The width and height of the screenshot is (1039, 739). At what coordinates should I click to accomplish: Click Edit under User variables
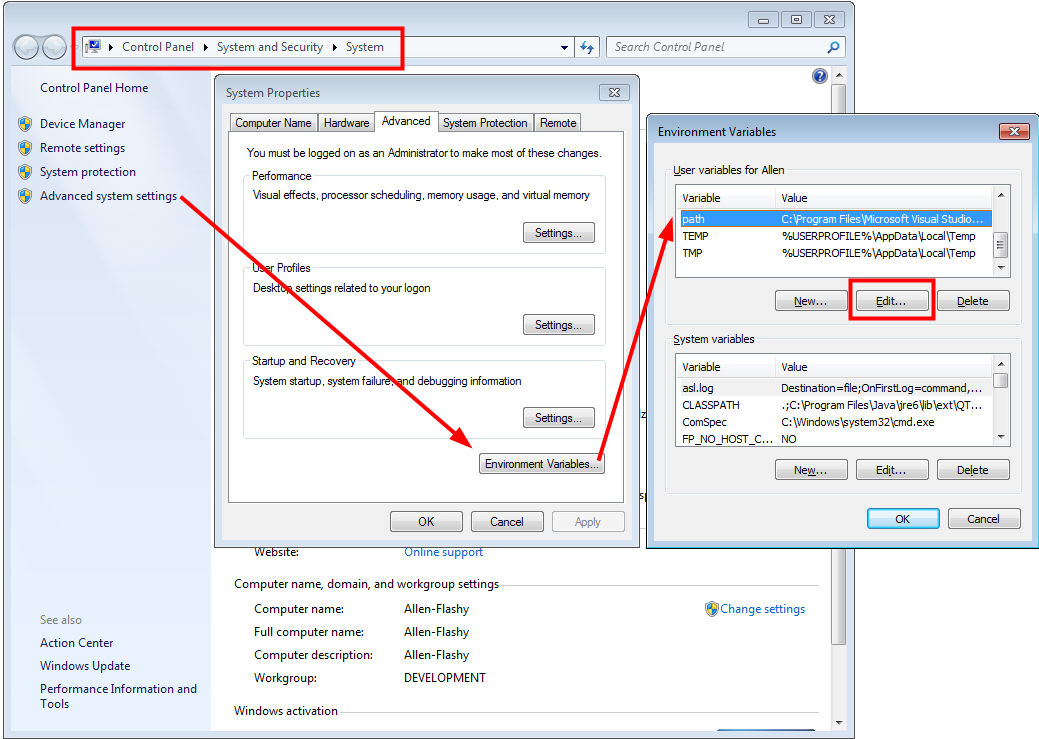point(891,300)
